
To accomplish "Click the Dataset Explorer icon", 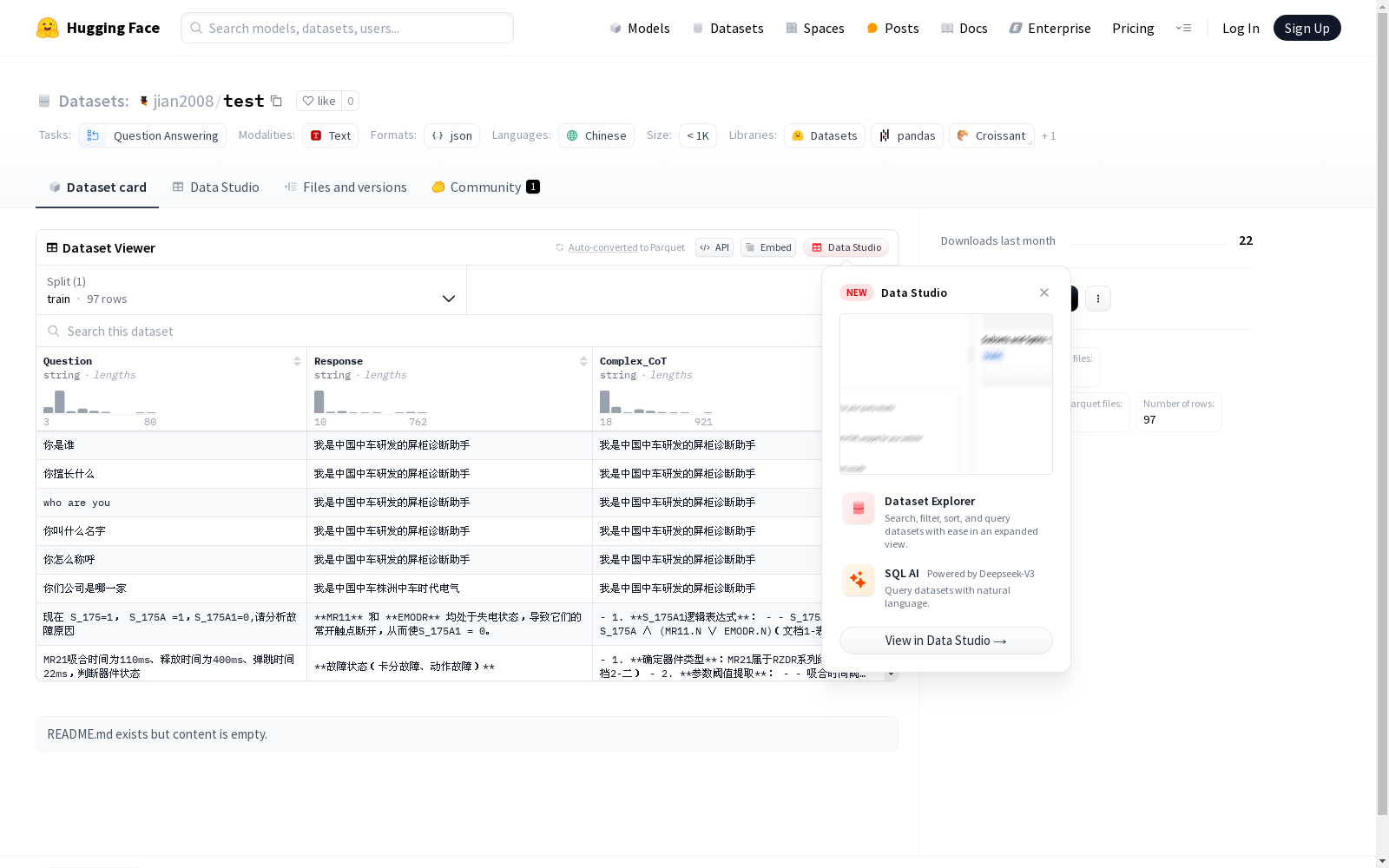I will (859, 509).
